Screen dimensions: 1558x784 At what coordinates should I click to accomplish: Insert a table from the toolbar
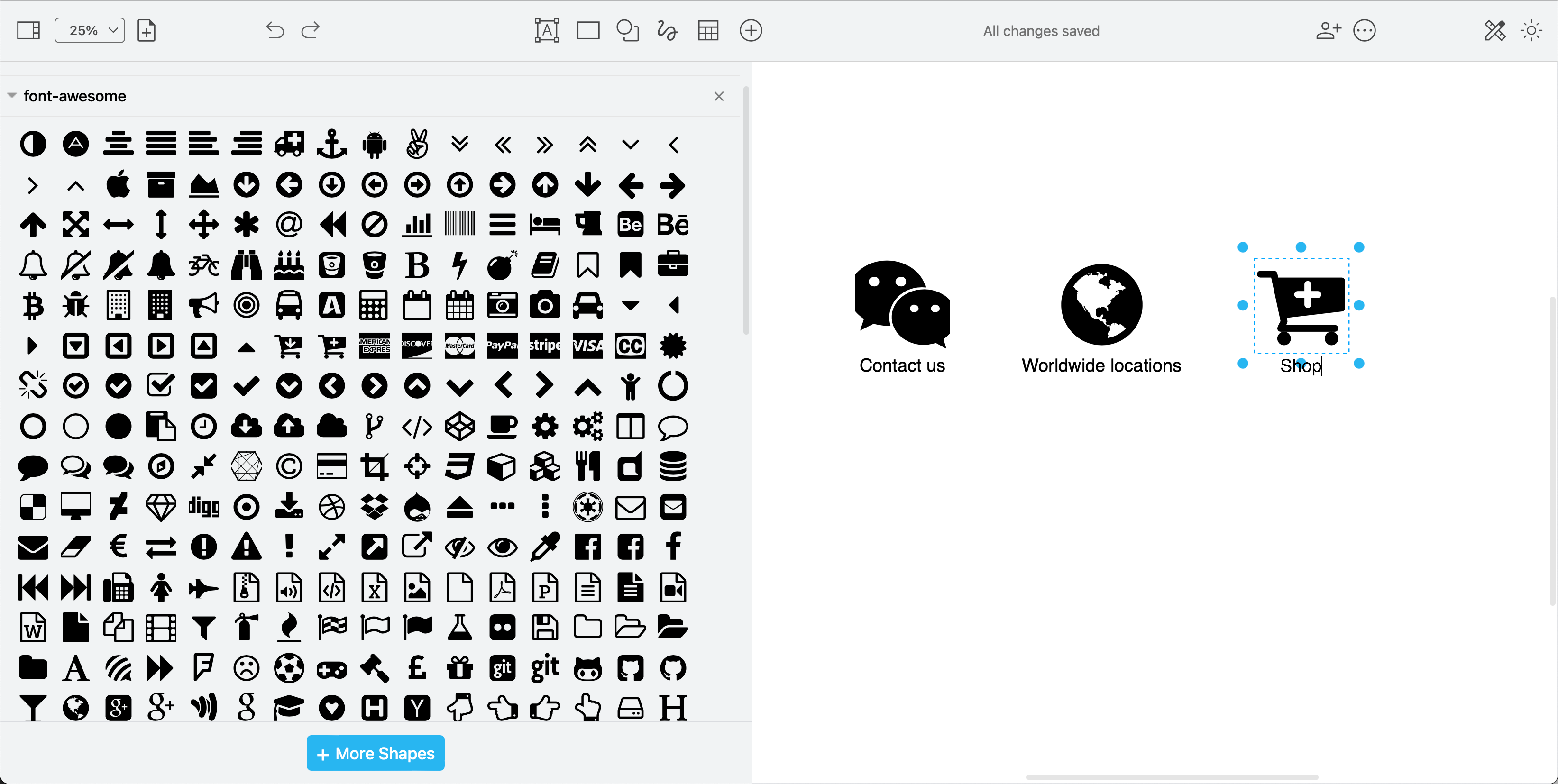pyautogui.click(x=707, y=30)
